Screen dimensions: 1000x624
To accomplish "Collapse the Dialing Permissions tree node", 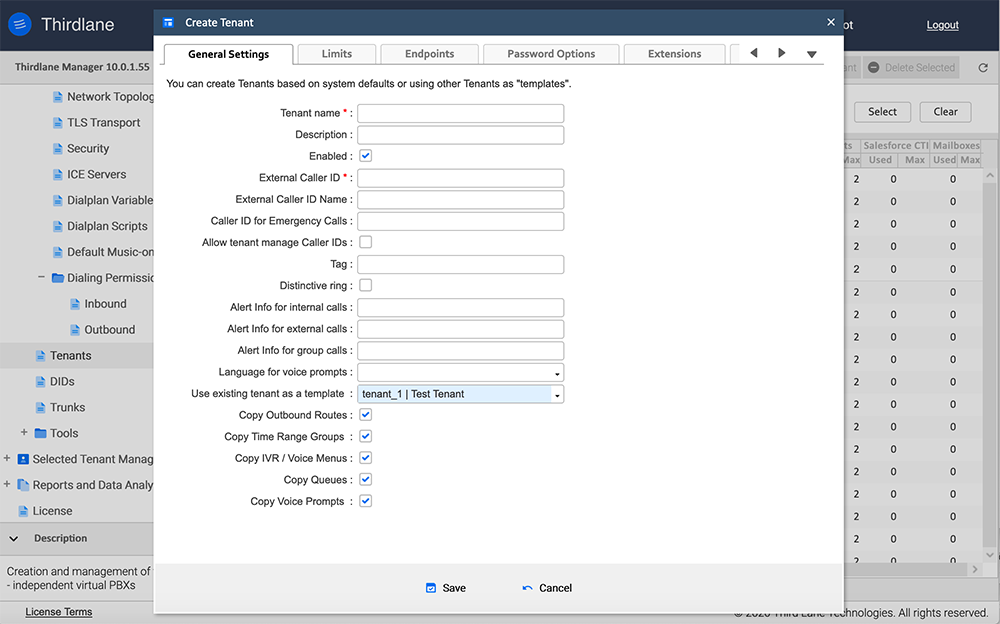I will point(41,278).
